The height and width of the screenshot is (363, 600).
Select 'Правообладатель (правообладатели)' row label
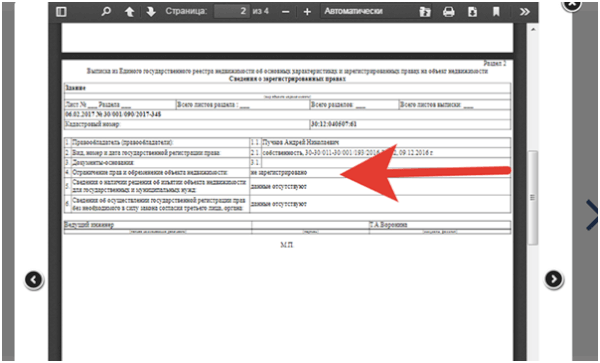coord(123,142)
